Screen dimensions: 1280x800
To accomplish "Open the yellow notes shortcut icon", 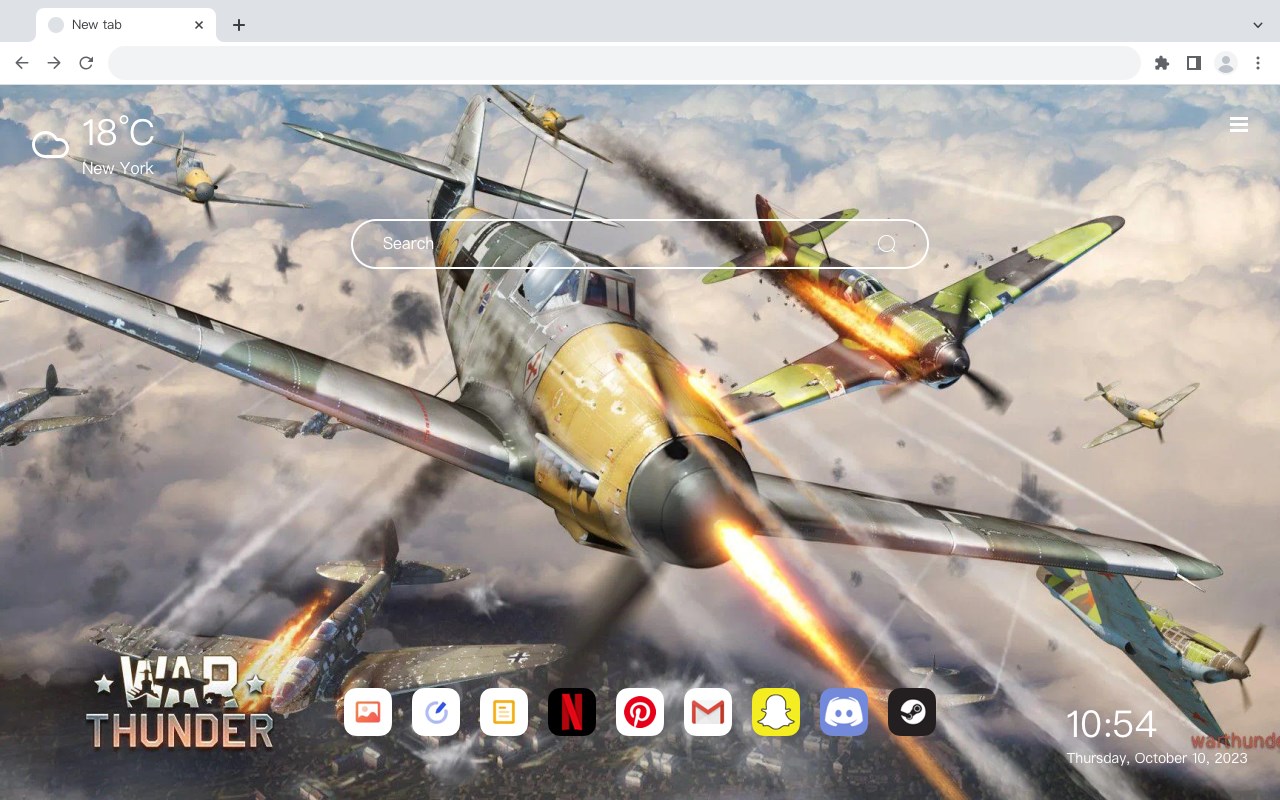I will pos(504,712).
